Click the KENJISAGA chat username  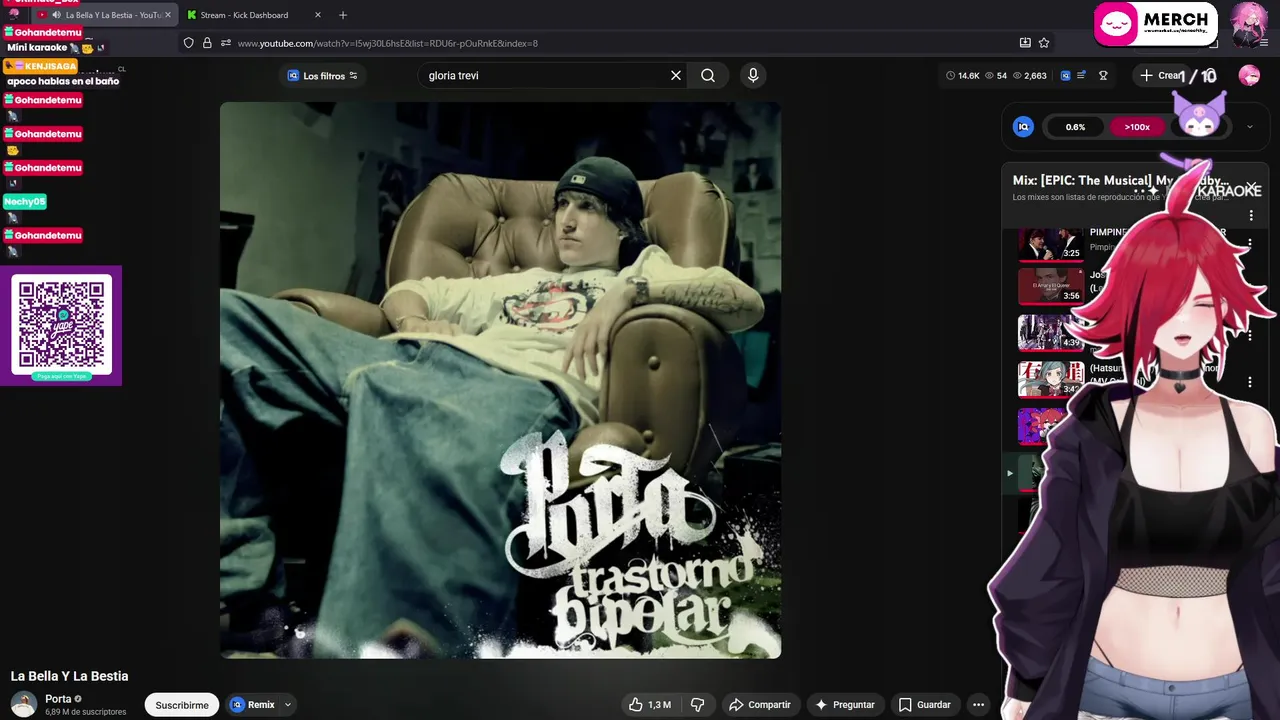click(41, 66)
